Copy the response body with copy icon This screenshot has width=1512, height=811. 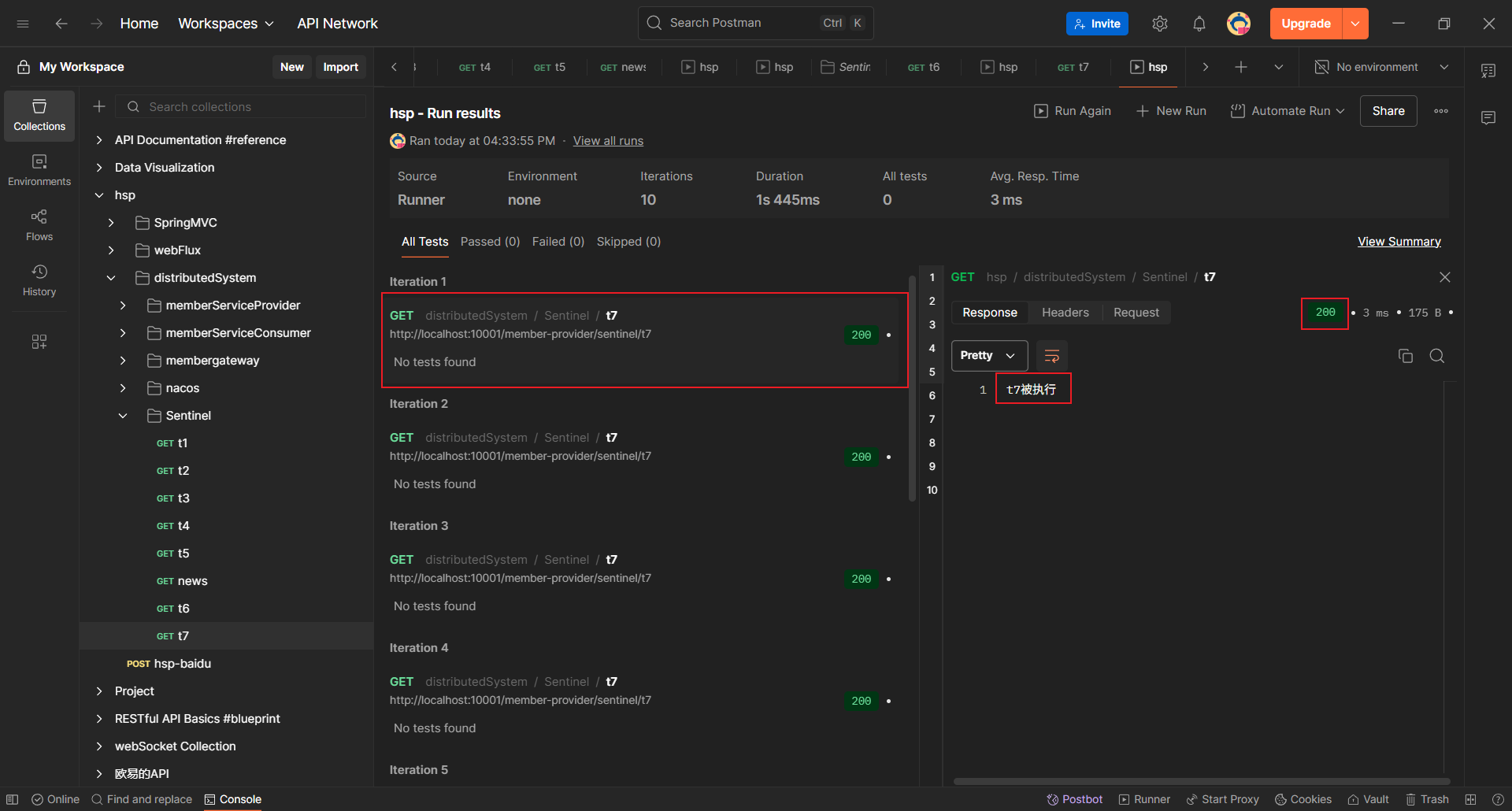(x=1405, y=356)
